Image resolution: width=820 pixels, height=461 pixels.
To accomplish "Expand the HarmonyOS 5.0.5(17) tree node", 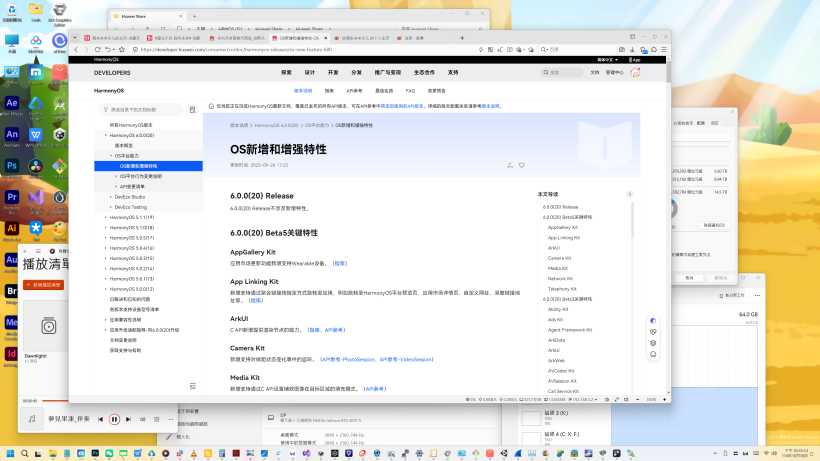I will [x=106, y=238].
